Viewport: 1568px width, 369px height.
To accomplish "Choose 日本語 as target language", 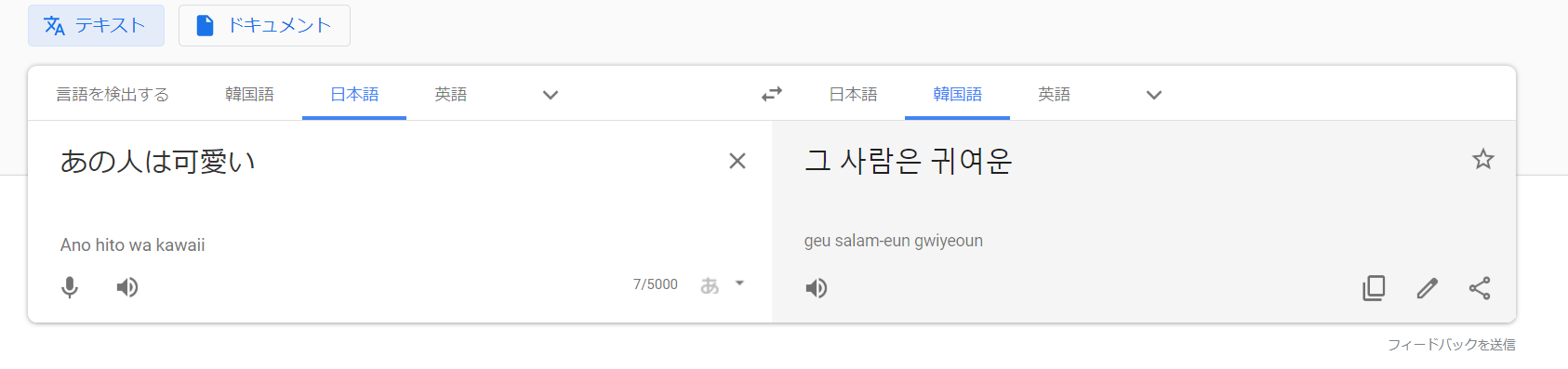I will tap(853, 94).
